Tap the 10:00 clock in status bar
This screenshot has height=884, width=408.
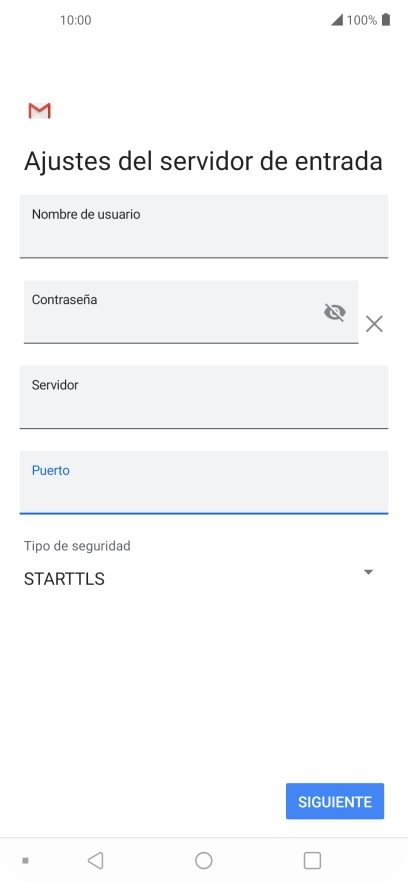coord(76,20)
